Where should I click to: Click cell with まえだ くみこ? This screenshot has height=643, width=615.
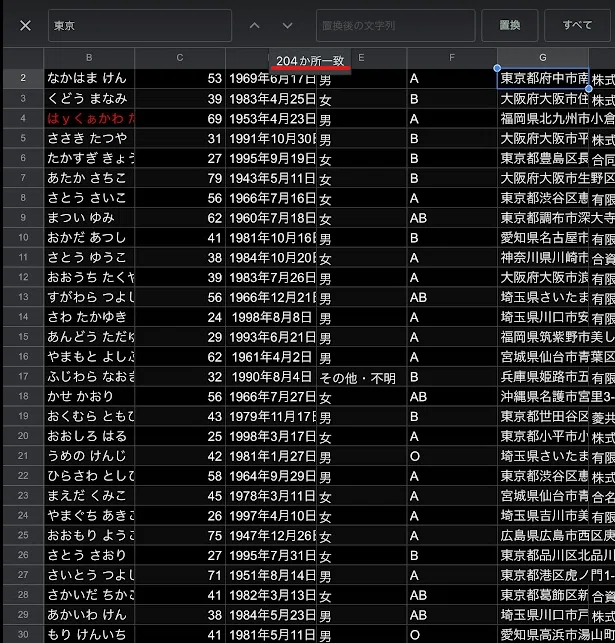tap(89, 496)
